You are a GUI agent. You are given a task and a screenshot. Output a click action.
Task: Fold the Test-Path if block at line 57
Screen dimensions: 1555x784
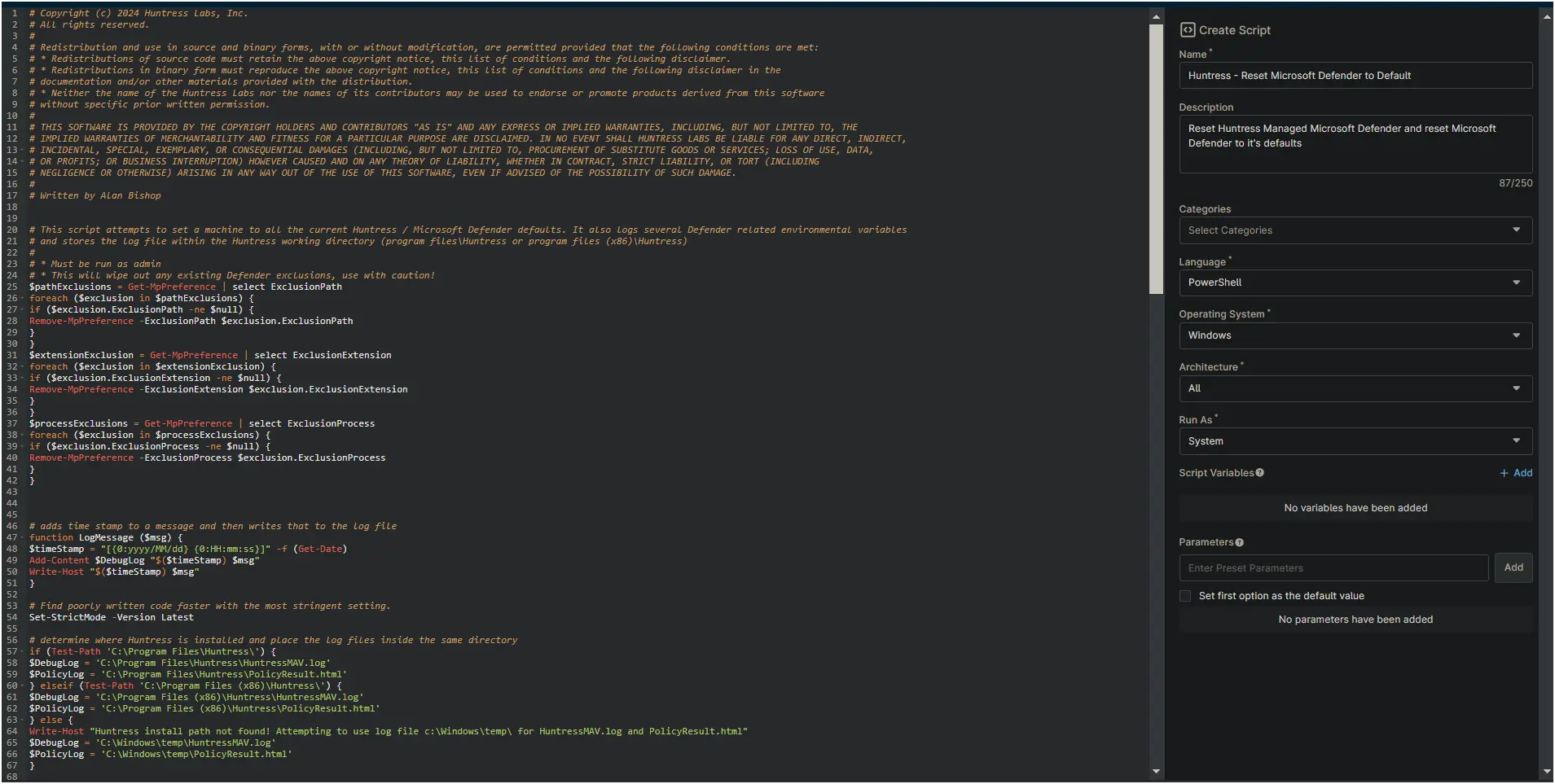(20, 651)
